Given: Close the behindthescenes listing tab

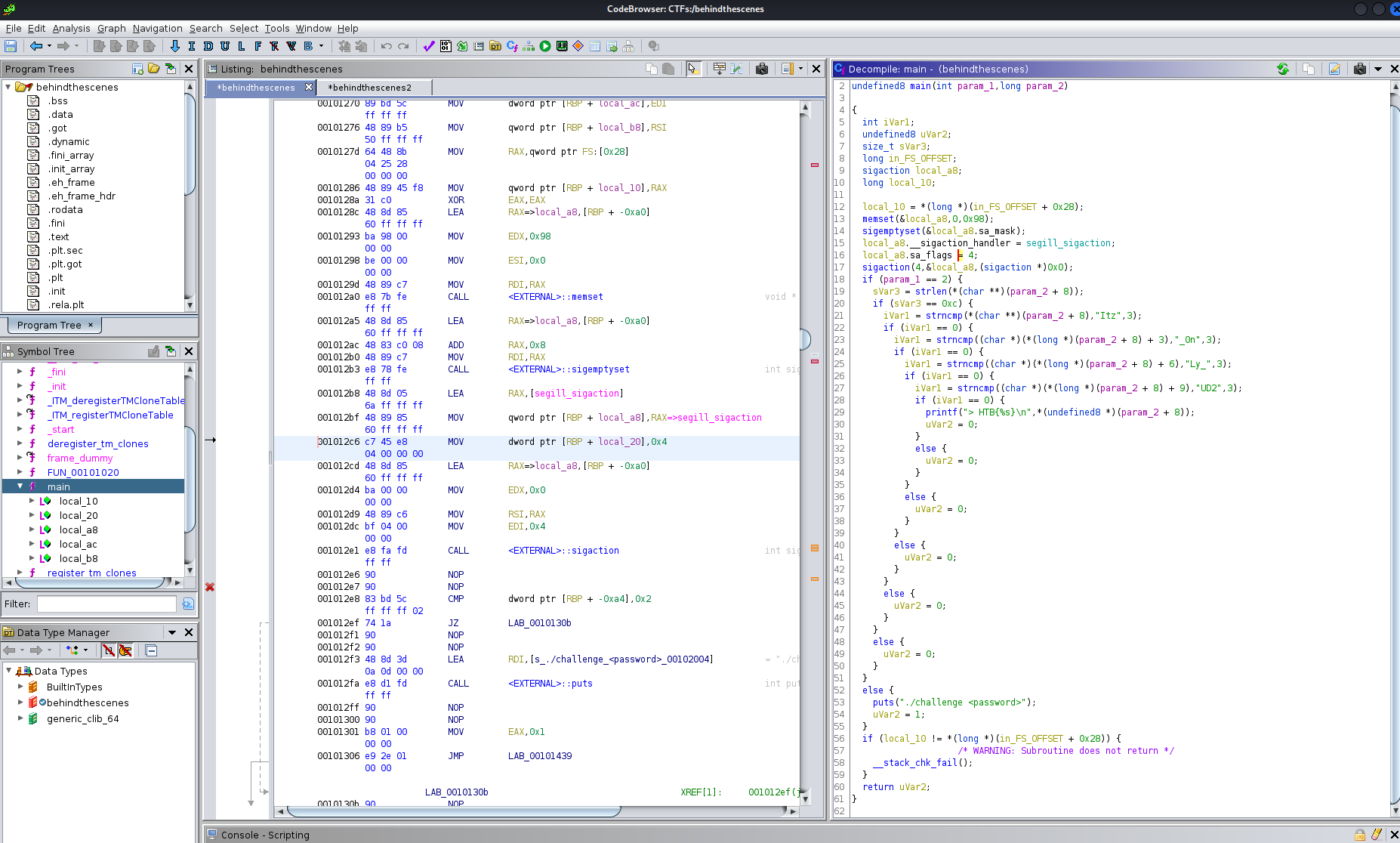Looking at the screenshot, I should click(309, 87).
